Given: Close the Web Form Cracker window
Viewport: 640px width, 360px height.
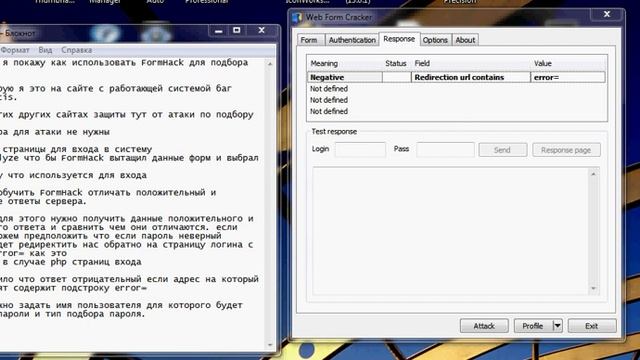Looking at the screenshot, I should [x=607, y=14].
